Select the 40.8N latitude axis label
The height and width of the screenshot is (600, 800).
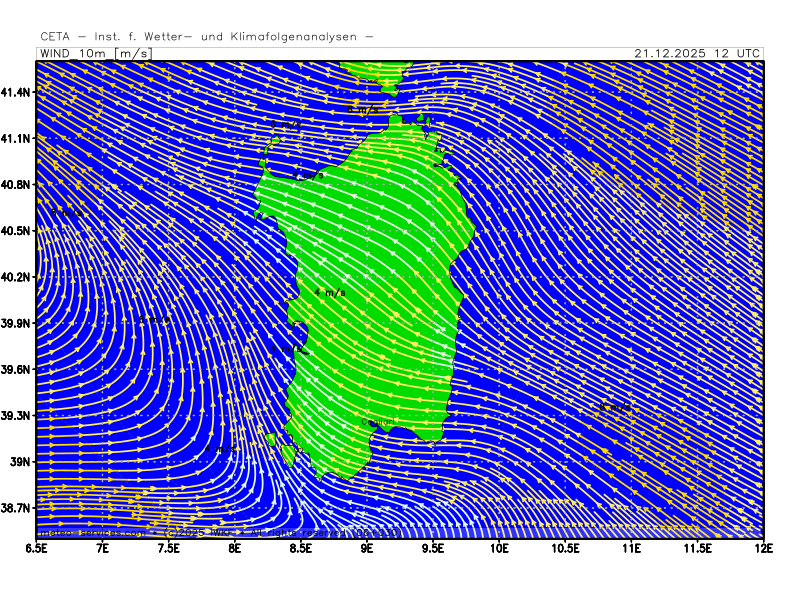16,184
